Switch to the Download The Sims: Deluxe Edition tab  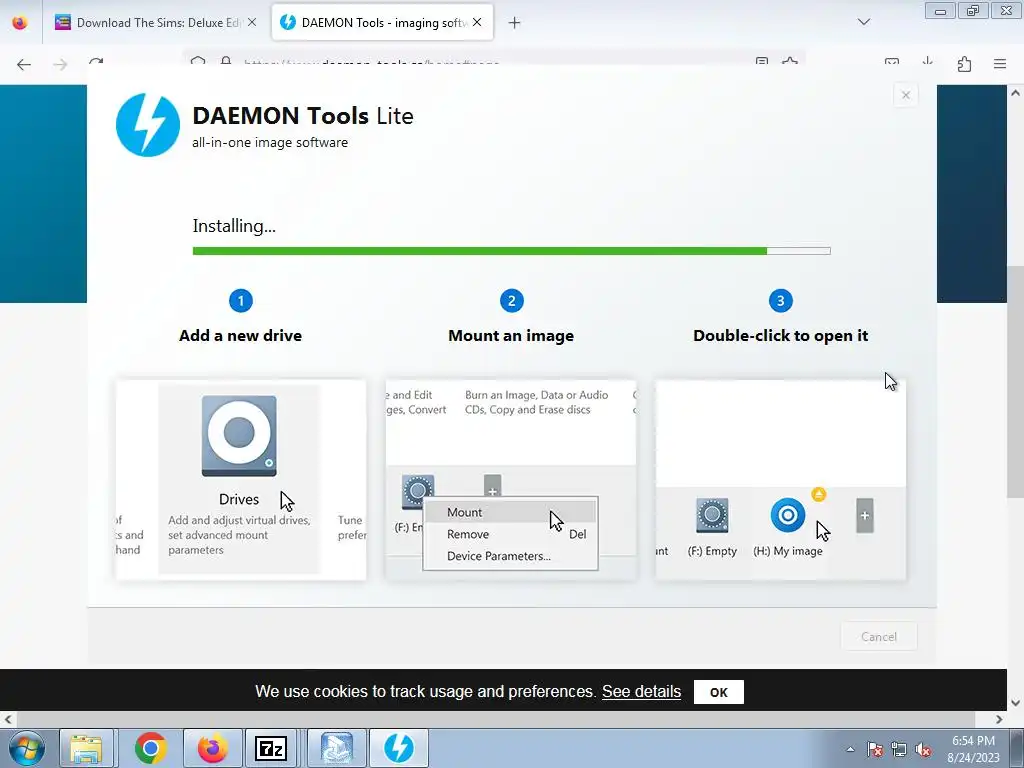(157, 23)
